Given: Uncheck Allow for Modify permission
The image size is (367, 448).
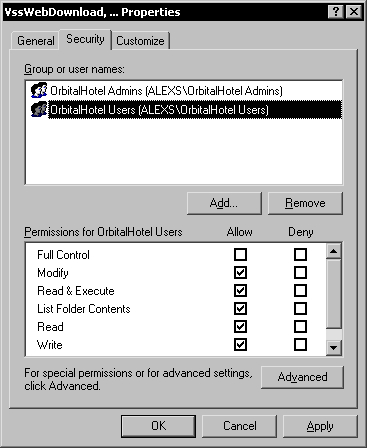Looking at the screenshot, I should point(240,273).
